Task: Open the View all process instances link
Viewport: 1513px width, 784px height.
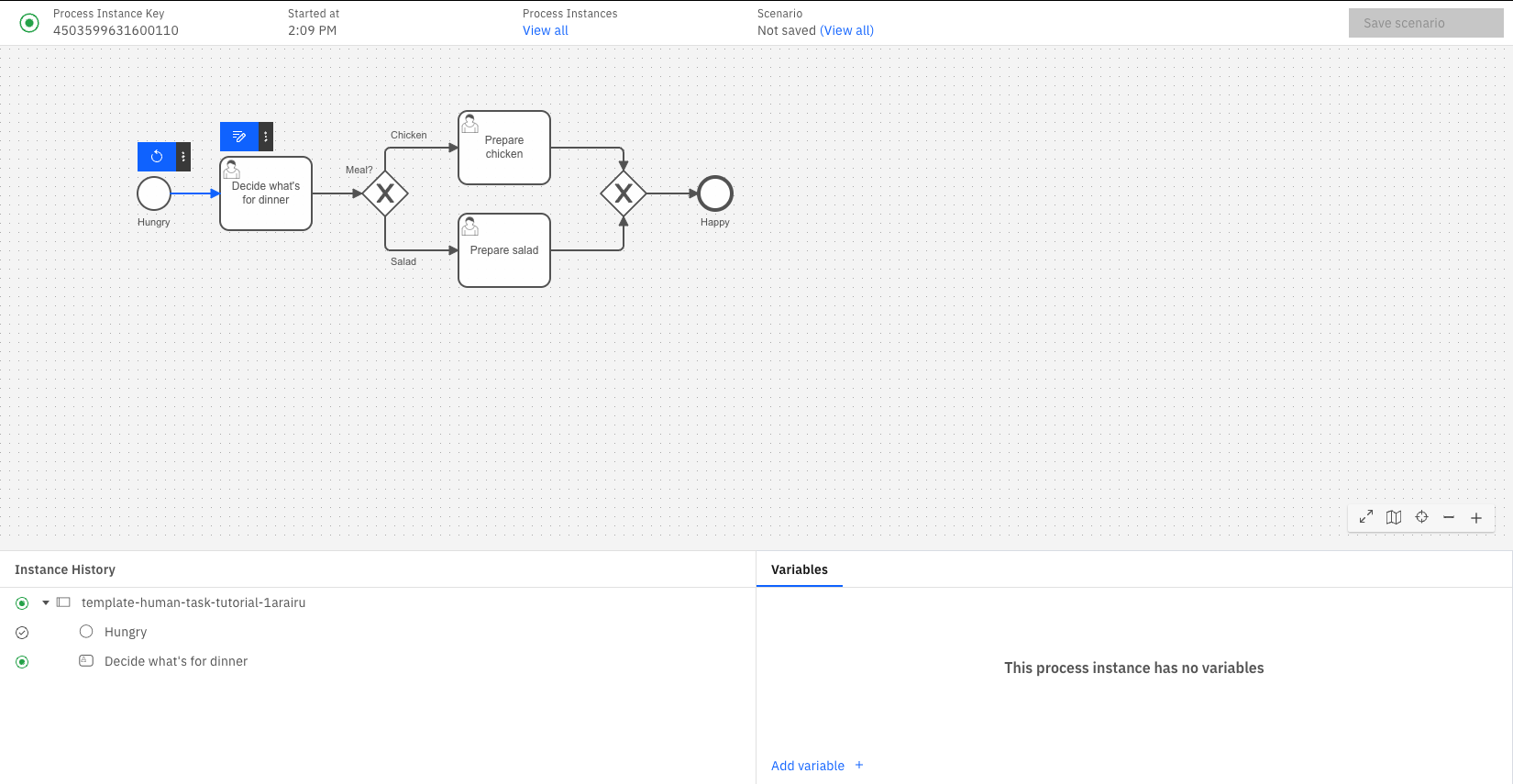Action: [546, 30]
